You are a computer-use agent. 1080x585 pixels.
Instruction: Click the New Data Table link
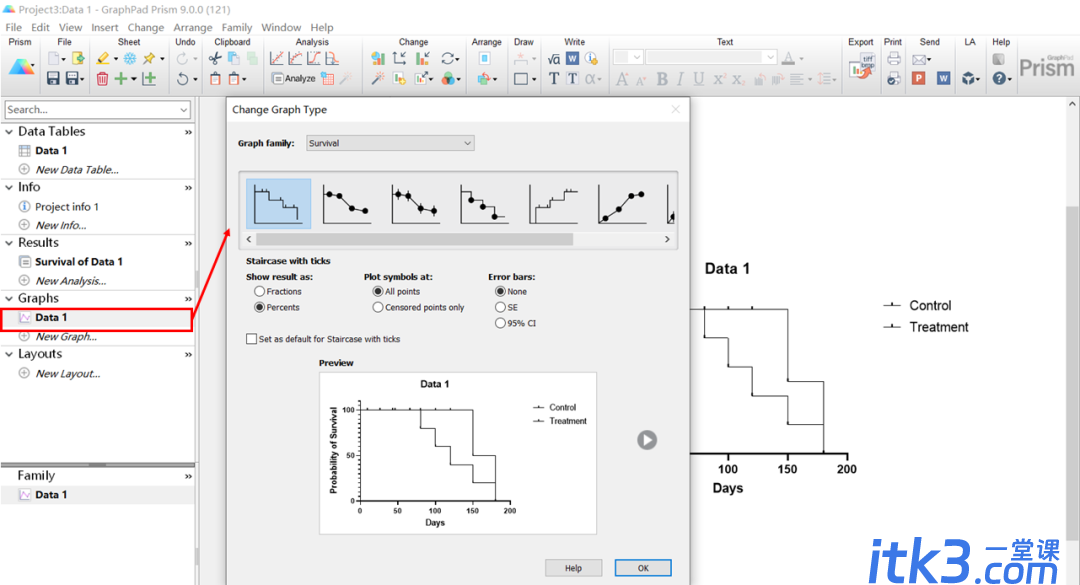(77, 170)
